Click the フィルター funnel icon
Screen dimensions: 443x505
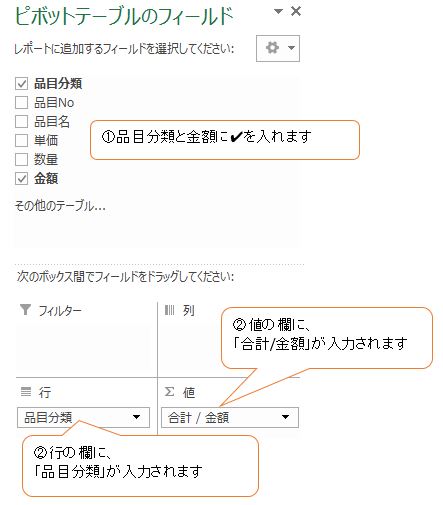[25, 310]
